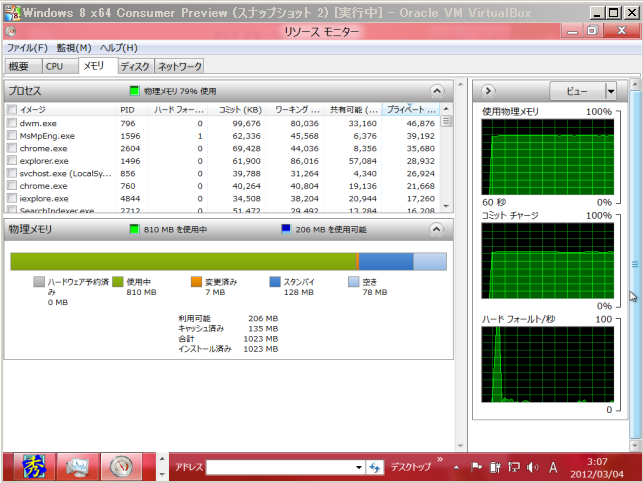Screen dimensions: 643x483
Task: Collapse the プロセス section
Action: 435,90
